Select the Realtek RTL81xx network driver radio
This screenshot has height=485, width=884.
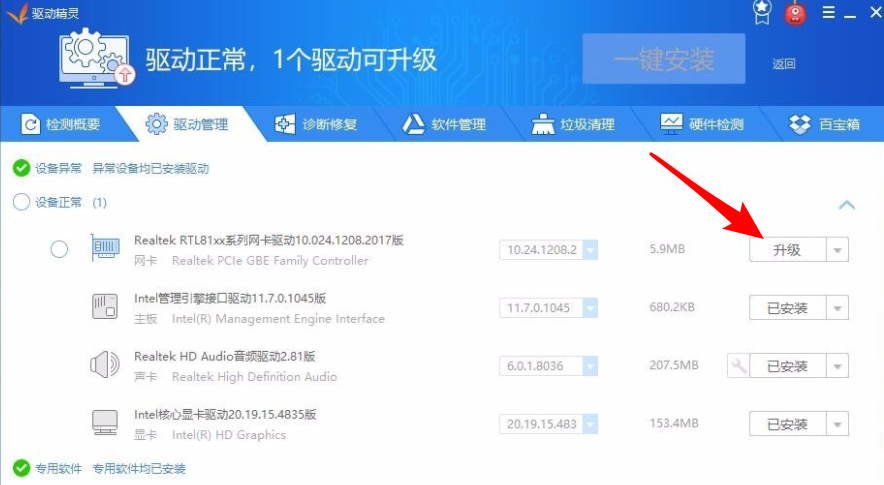(x=59, y=249)
